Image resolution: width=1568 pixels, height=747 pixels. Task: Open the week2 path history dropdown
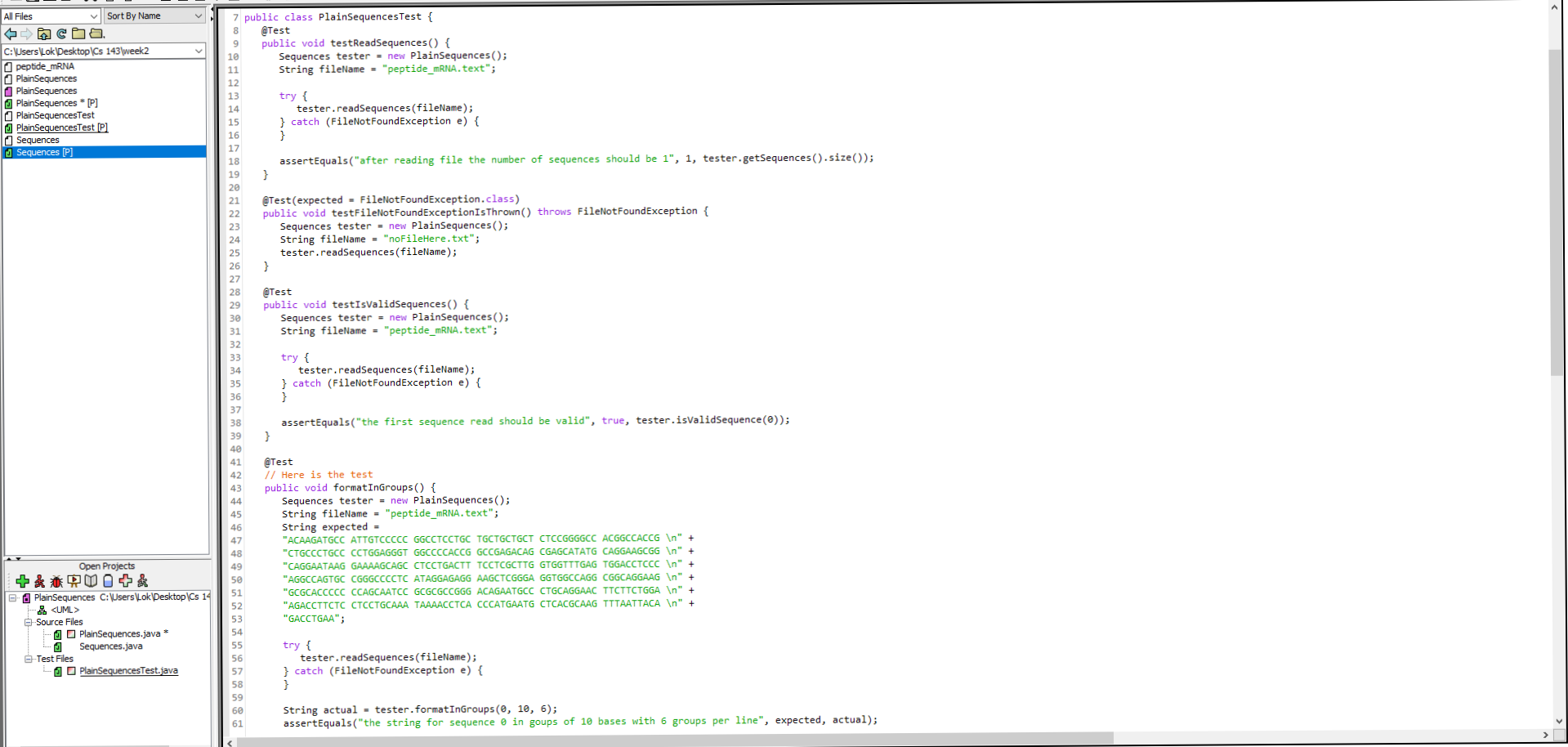pos(199,51)
